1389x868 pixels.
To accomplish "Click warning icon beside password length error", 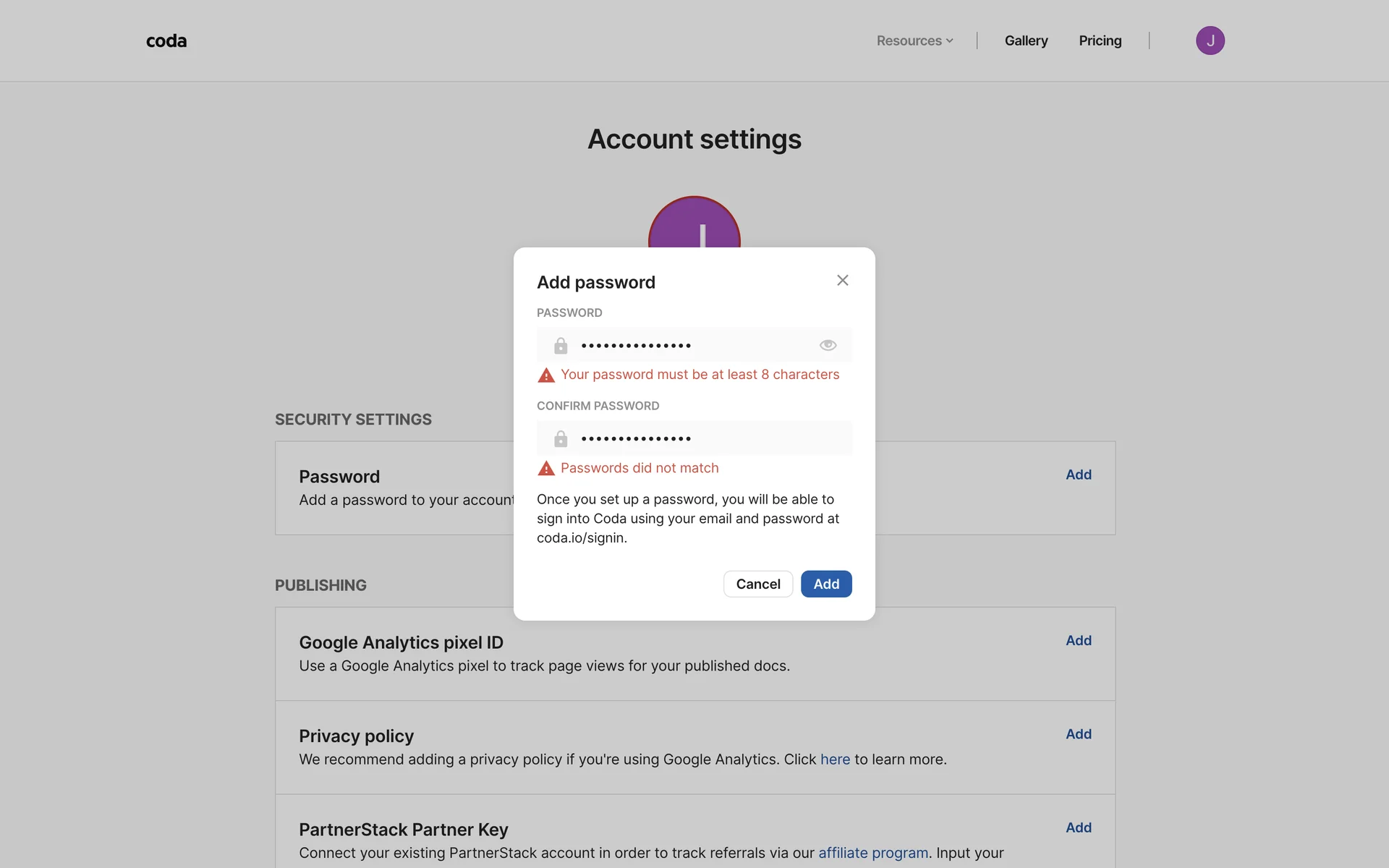I will coord(546,375).
